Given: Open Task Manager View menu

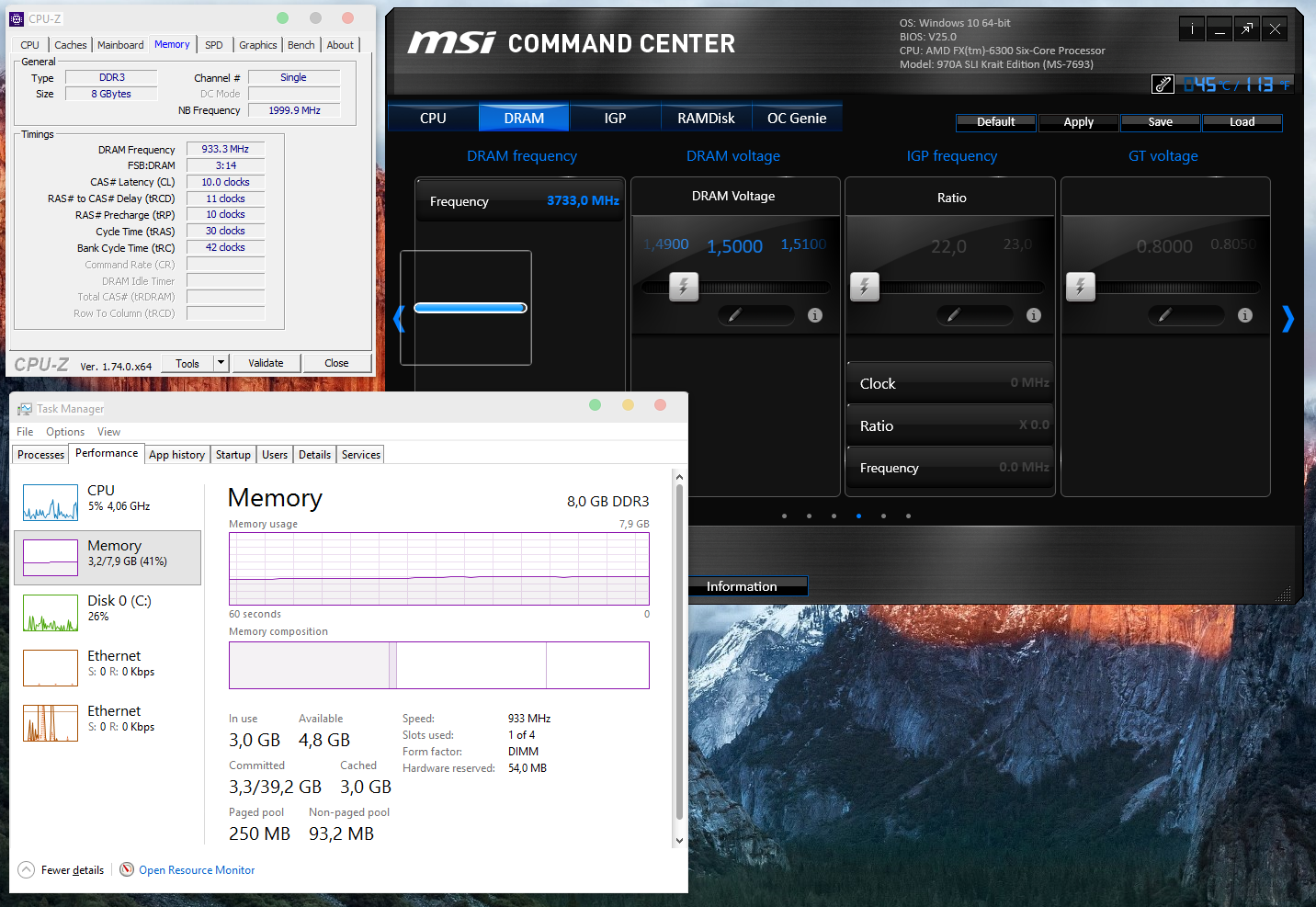Looking at the screenshot, I should (x=109, y=432).
